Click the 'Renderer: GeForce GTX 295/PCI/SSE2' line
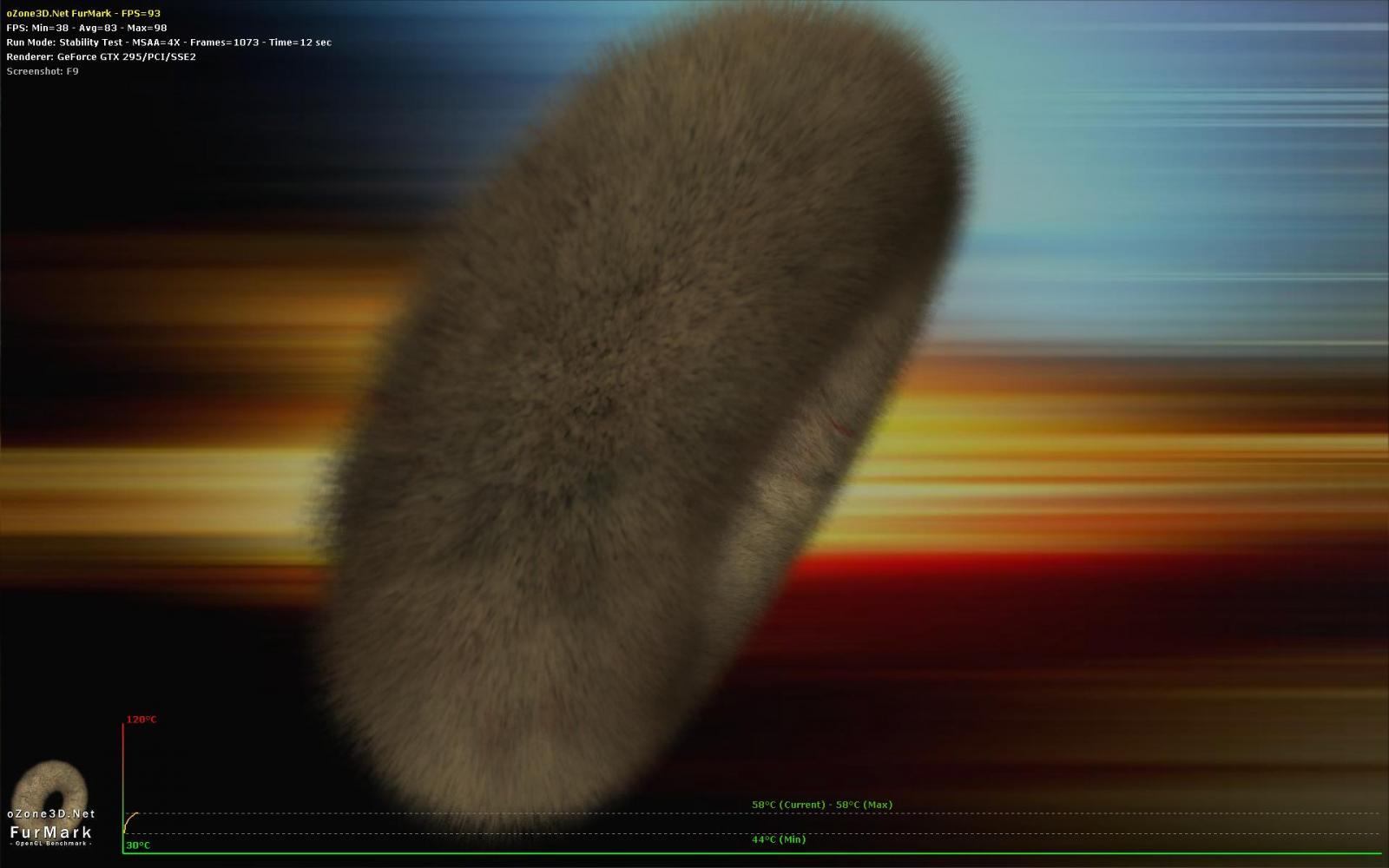The width and height of the screenshot is (1389, 868). click(x=101, y=57)
